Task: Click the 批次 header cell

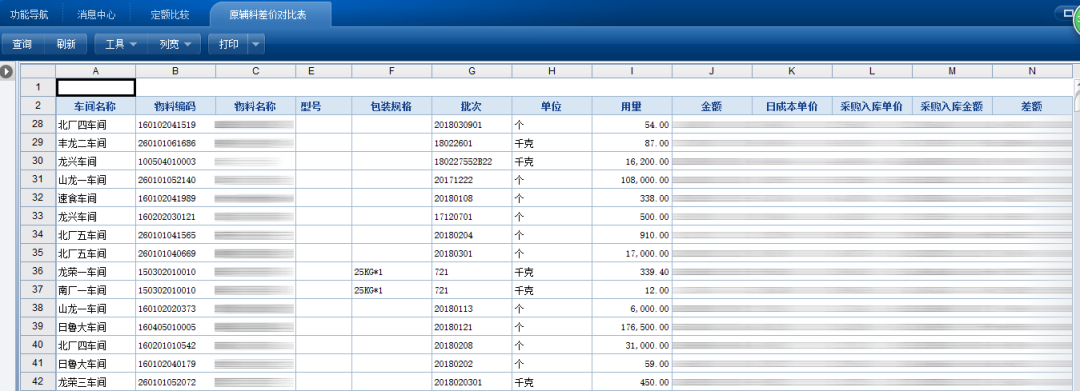Action: point(472,106)
